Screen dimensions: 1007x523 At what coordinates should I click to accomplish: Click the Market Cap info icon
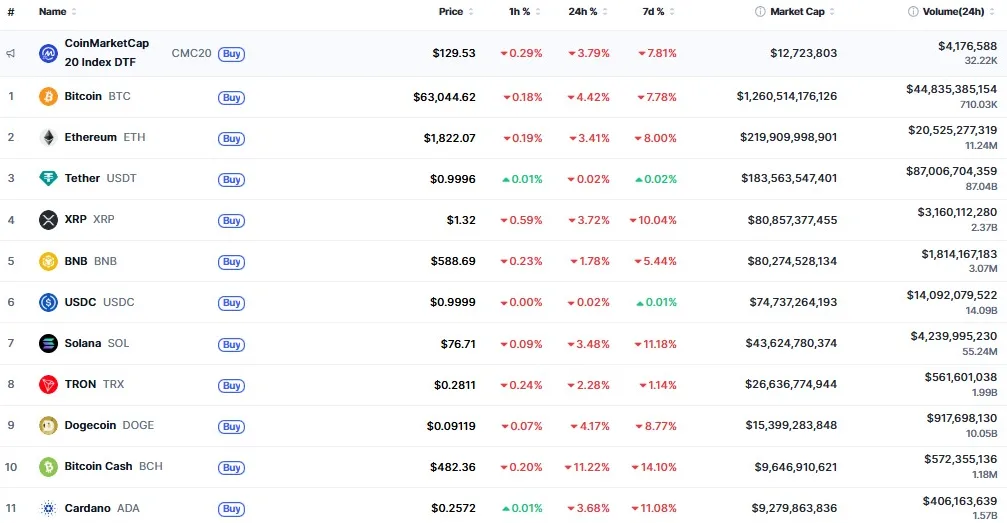[x=760, y=12]
